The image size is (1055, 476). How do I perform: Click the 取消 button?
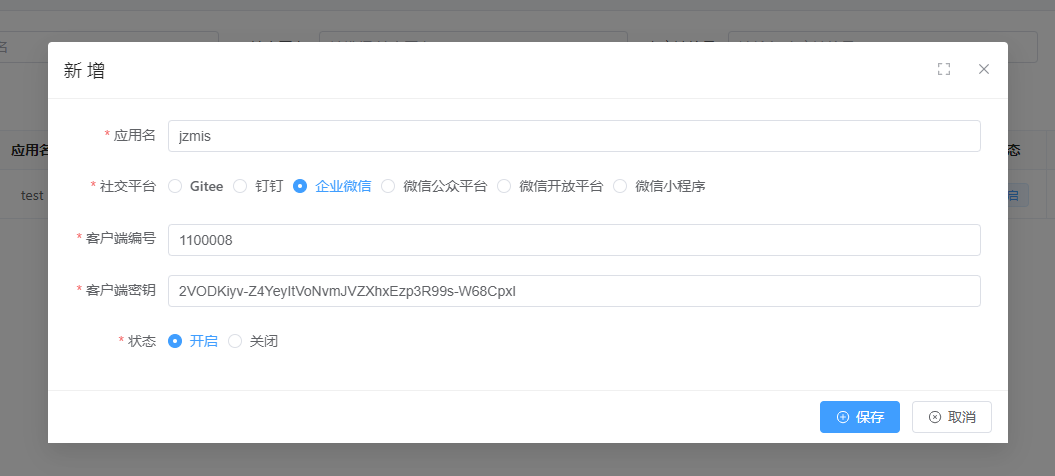pyautogui.click(x=951, y=417)
